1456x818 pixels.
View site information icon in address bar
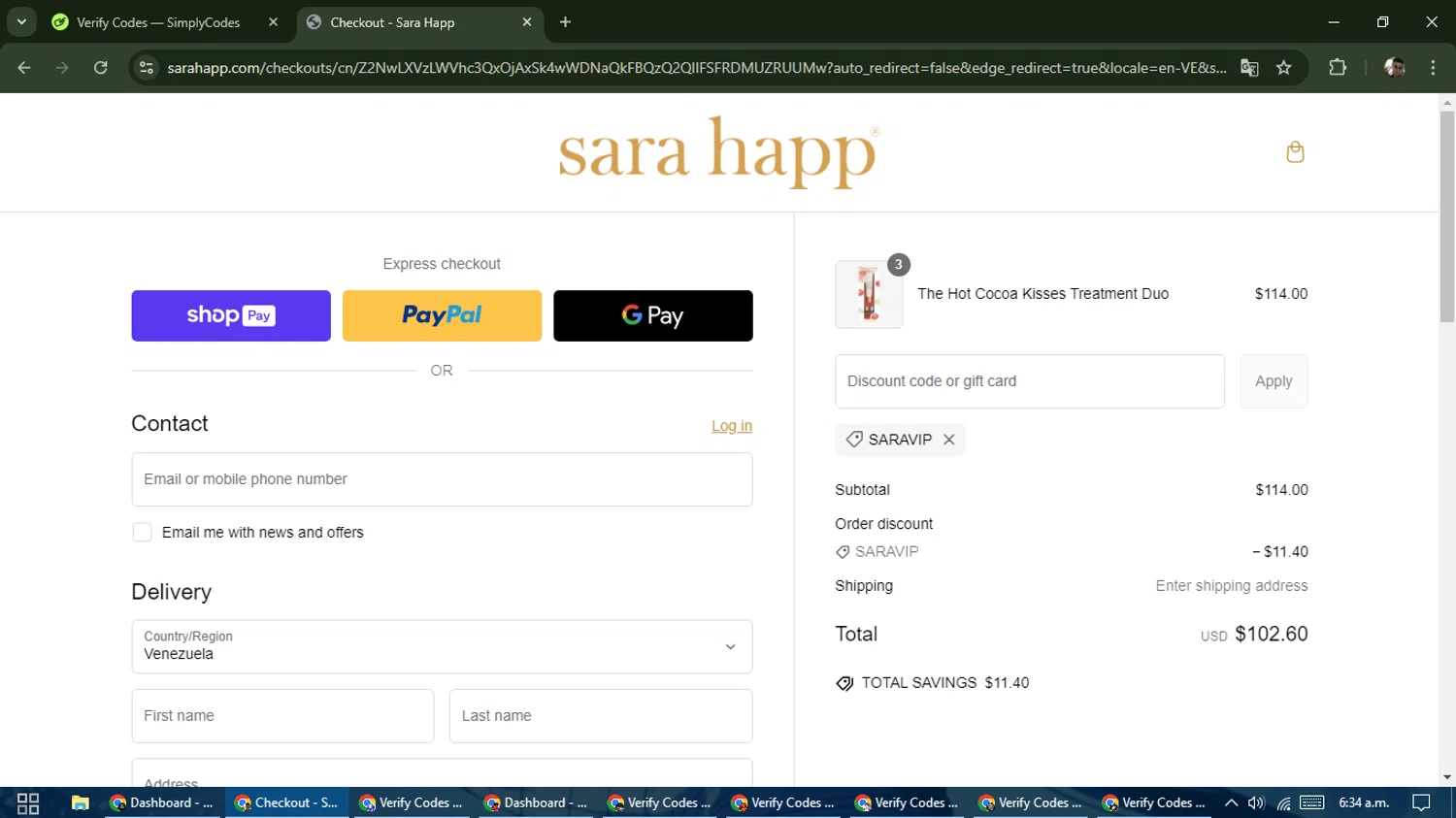pos(147,68)
